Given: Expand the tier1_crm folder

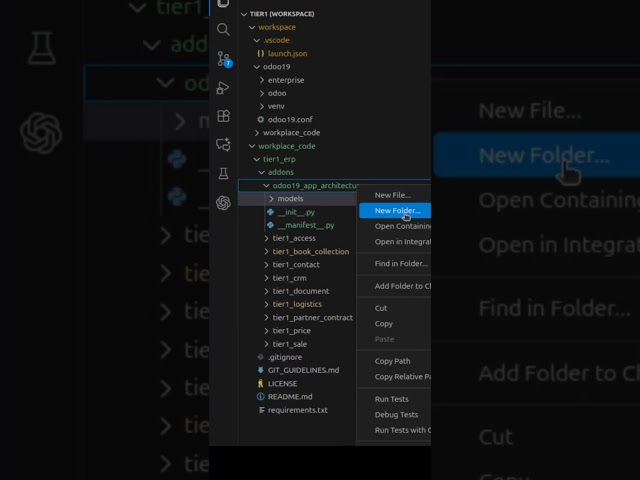Looking at the screenshot, I should pos(267,278).
